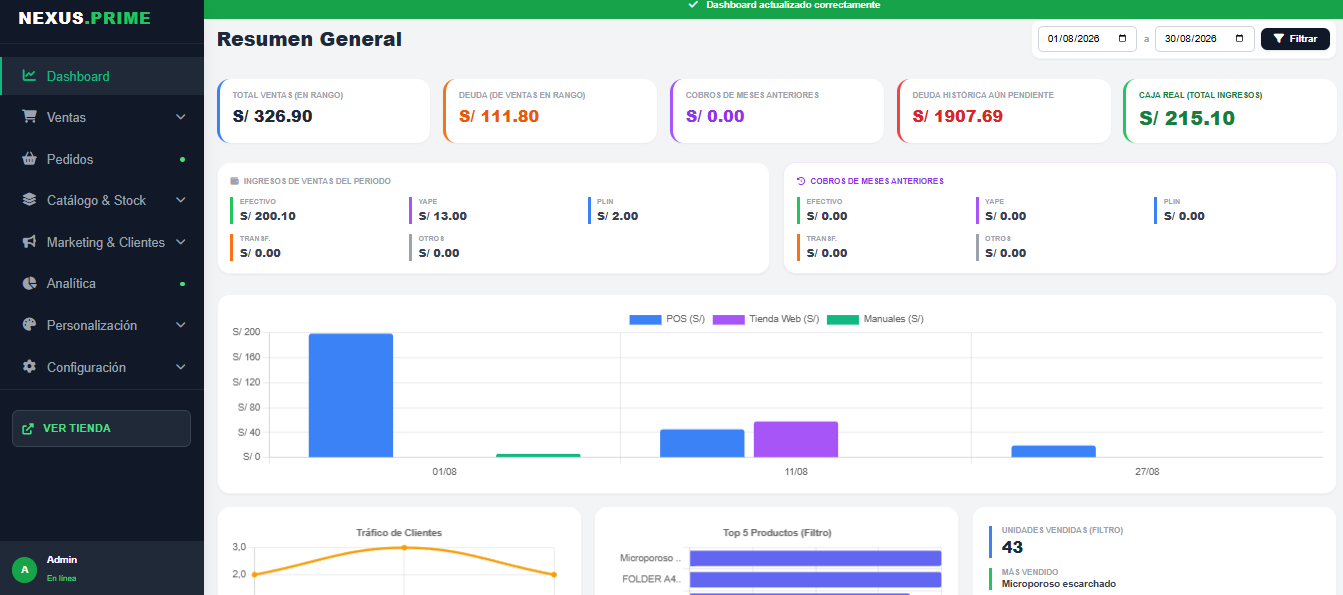Click the Admin user name in sidebar
Viewport: 1343px width, 595px height.
(62, 560)
